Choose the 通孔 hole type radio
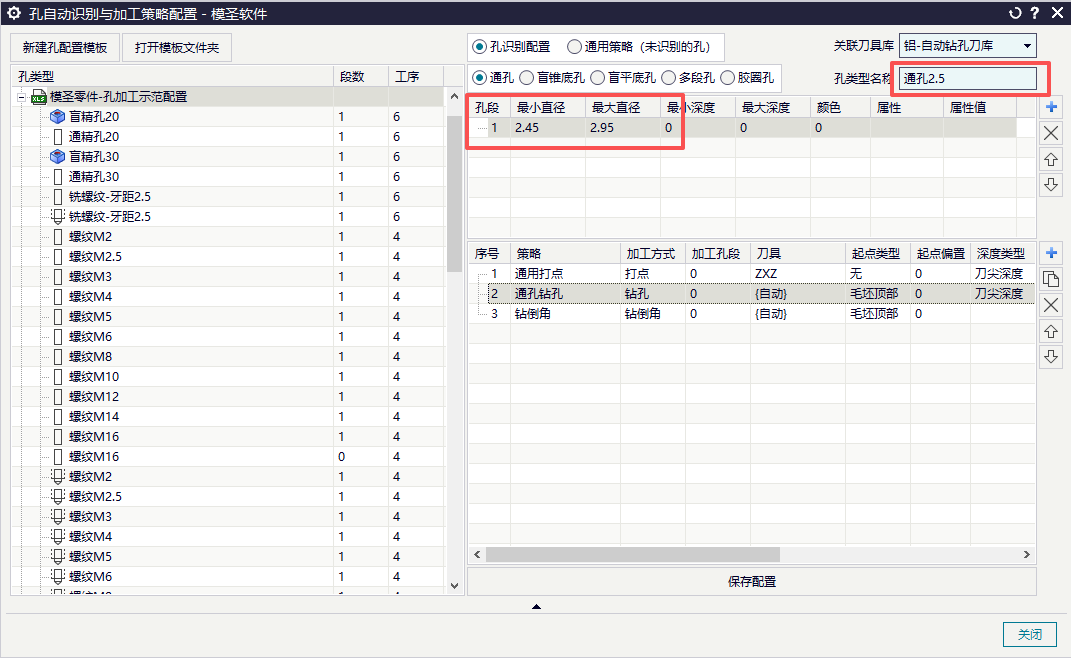Screen dimensions: 1071x658 point(479,78)
